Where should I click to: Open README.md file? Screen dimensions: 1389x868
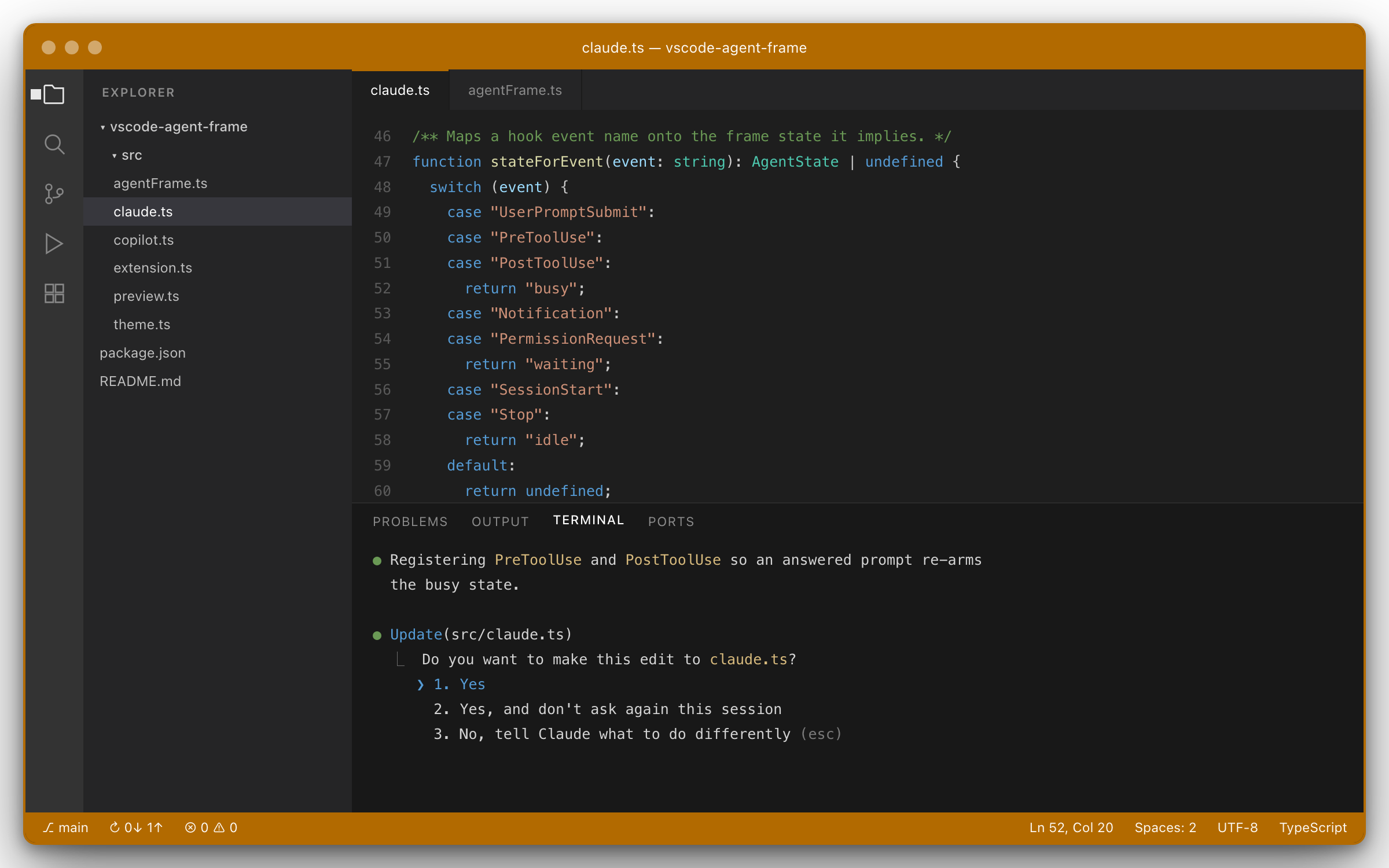pyautogui.click(x=218, y=381)
